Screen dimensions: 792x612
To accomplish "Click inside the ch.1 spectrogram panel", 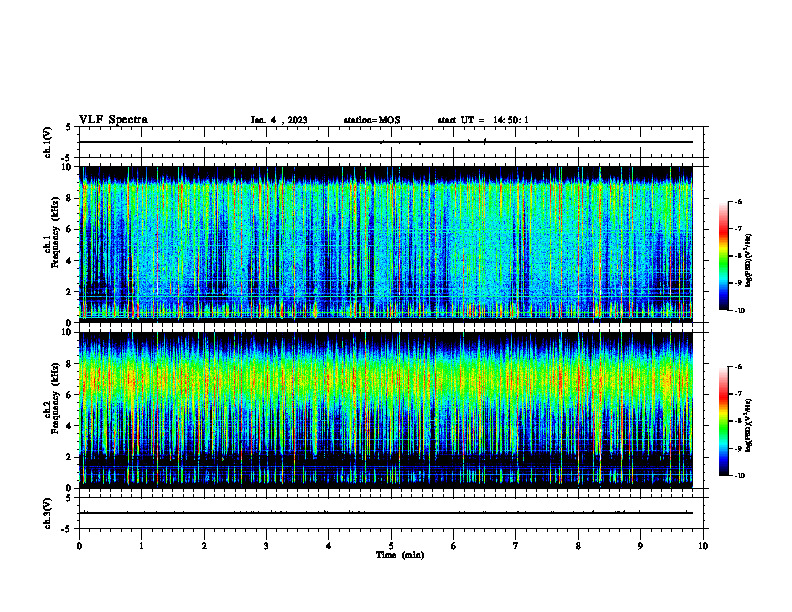I will [x=386, y=244].
